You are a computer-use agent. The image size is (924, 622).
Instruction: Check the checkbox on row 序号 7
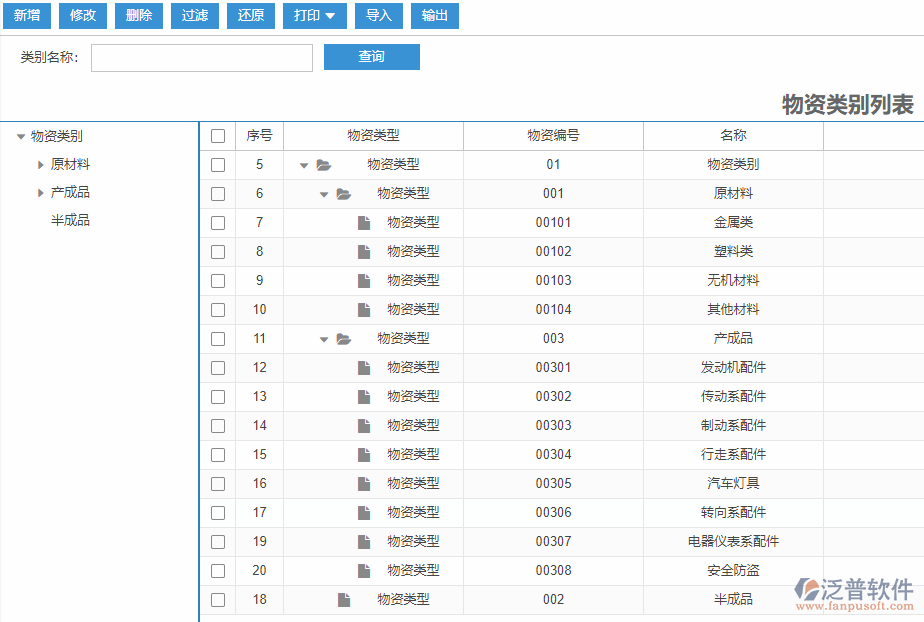[x=217, y=222]
